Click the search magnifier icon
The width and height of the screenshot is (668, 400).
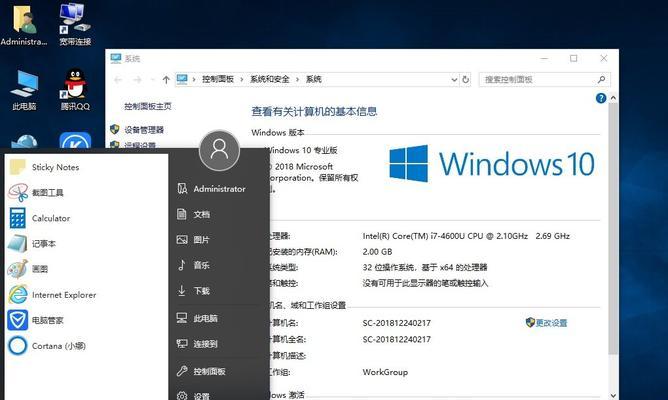click(601, 80)
